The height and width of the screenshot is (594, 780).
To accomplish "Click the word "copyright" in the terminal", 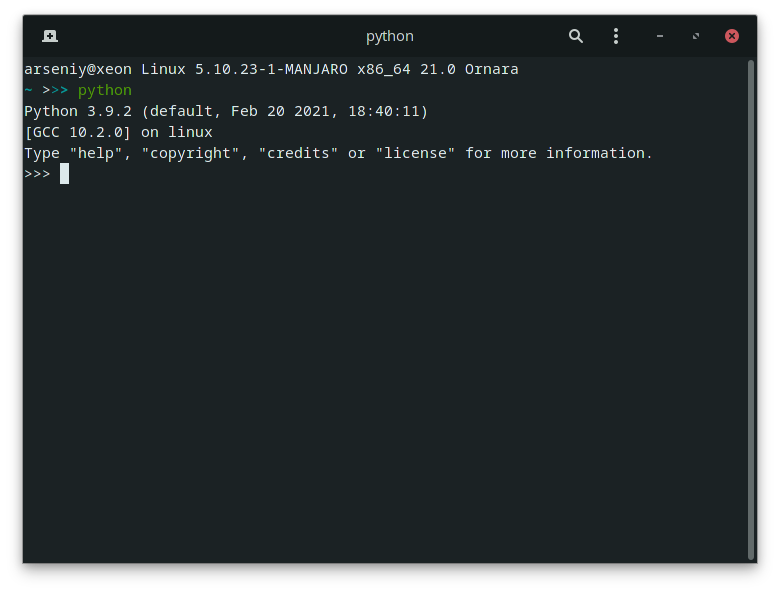I will [191, 154].
